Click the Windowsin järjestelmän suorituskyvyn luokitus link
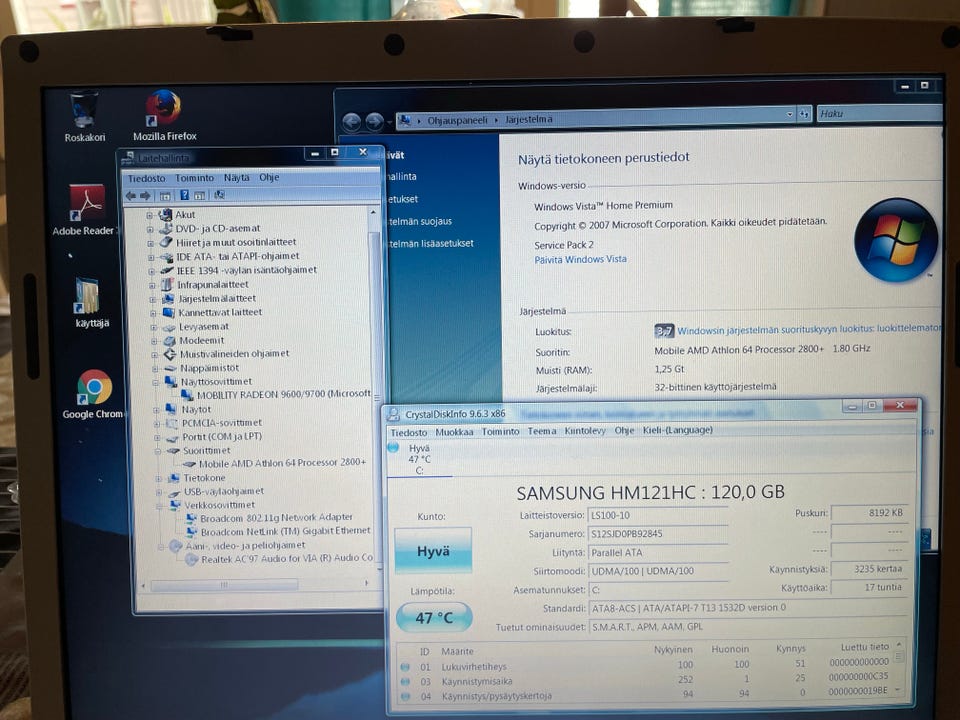 click(x=809, y=329)
